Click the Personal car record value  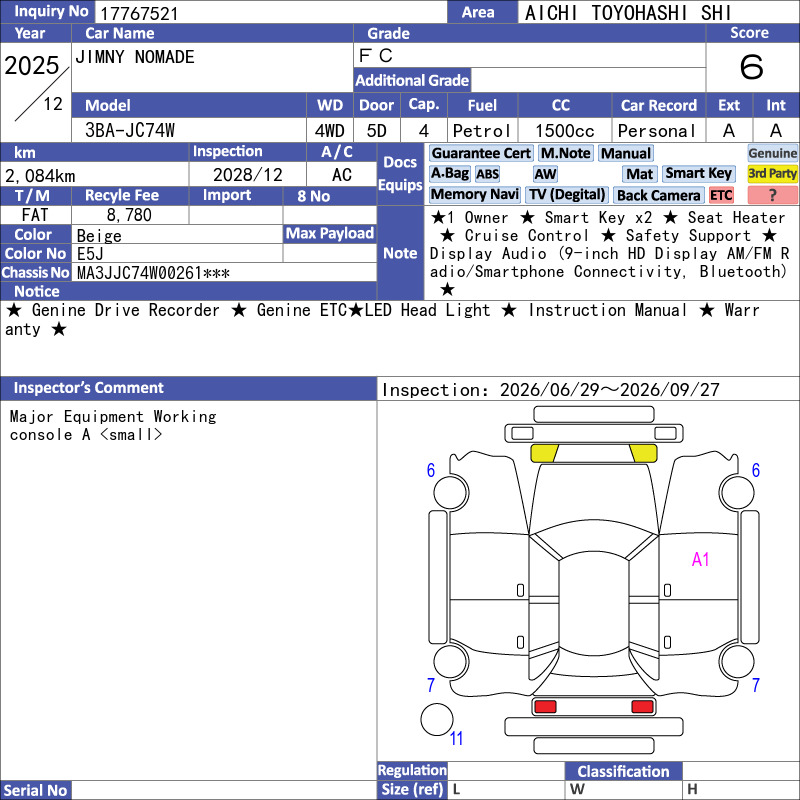[x=657, y=131]
